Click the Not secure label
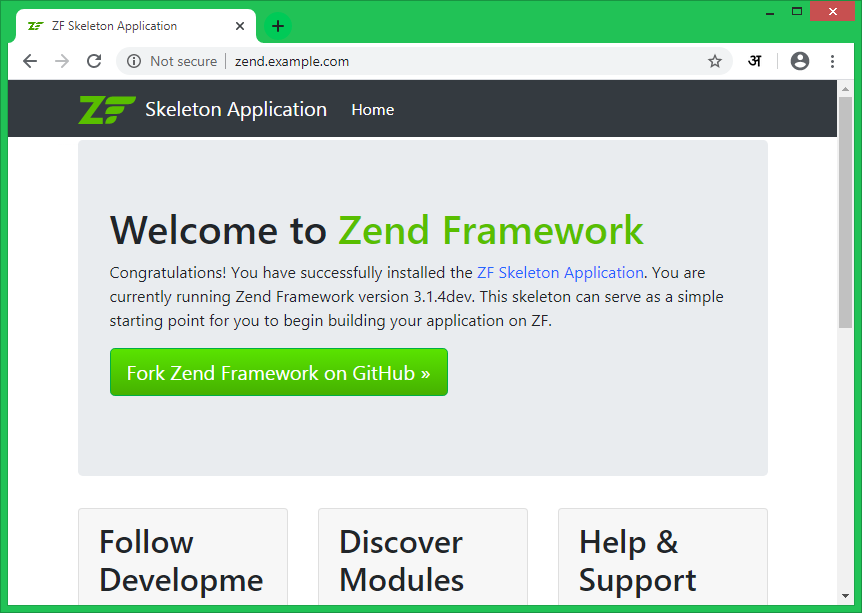This screenshot has width=862, height=613. tap(184, 61)
